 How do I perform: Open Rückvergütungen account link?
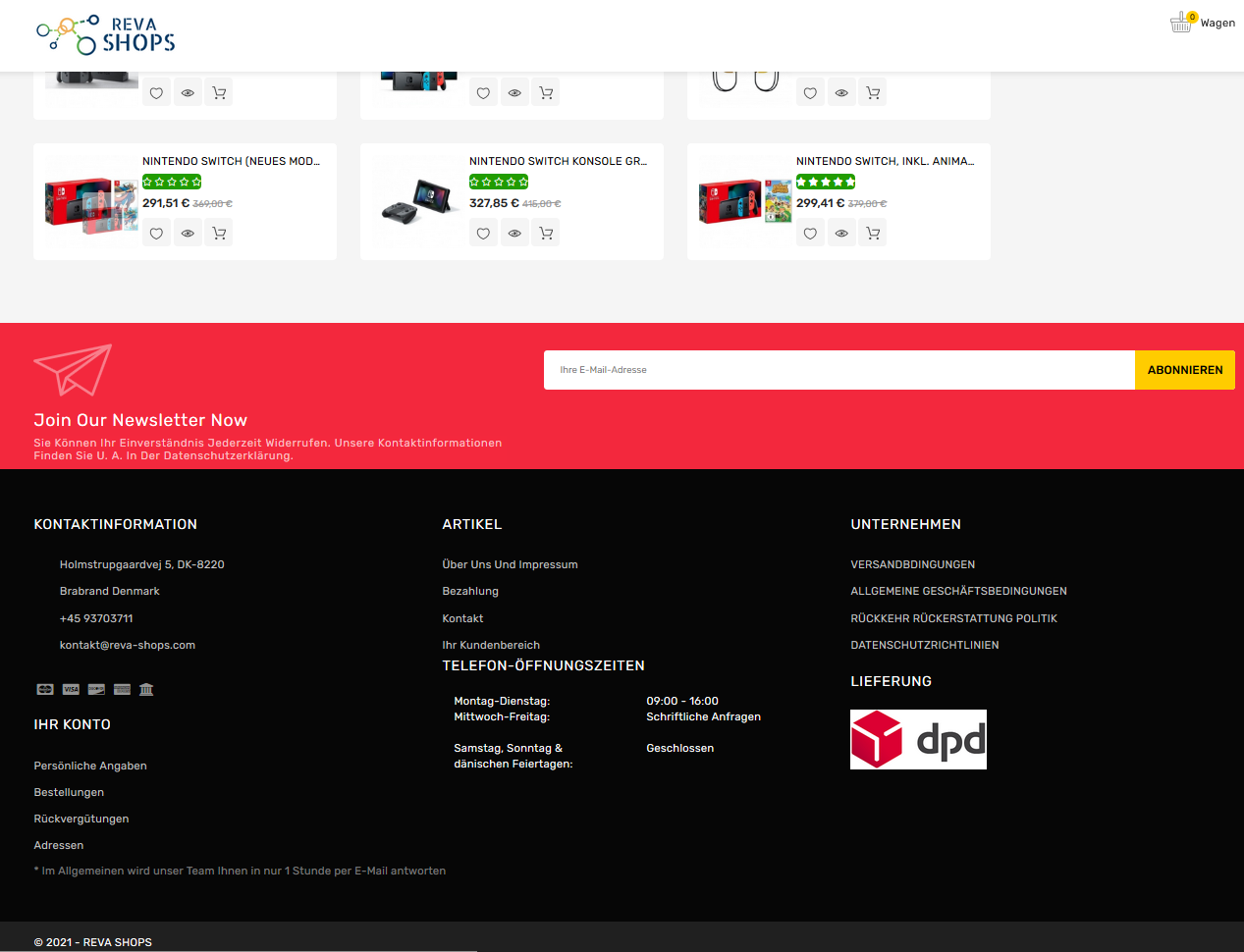tap(81, 819)
